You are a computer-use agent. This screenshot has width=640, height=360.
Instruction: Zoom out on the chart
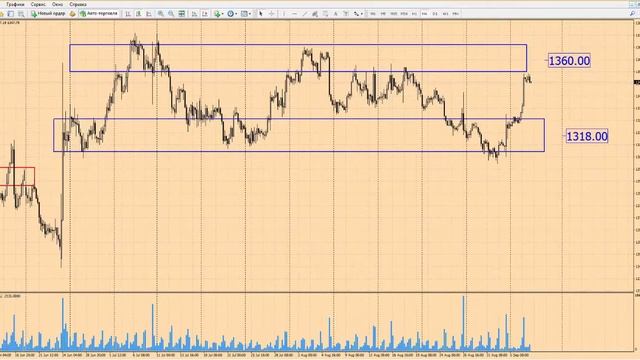(x=171, y=14)
